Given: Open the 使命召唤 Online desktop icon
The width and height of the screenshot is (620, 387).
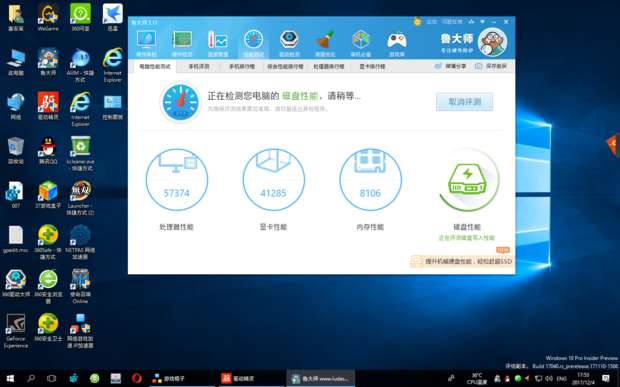Looking at the screenshot, I should tap(80, 287).
